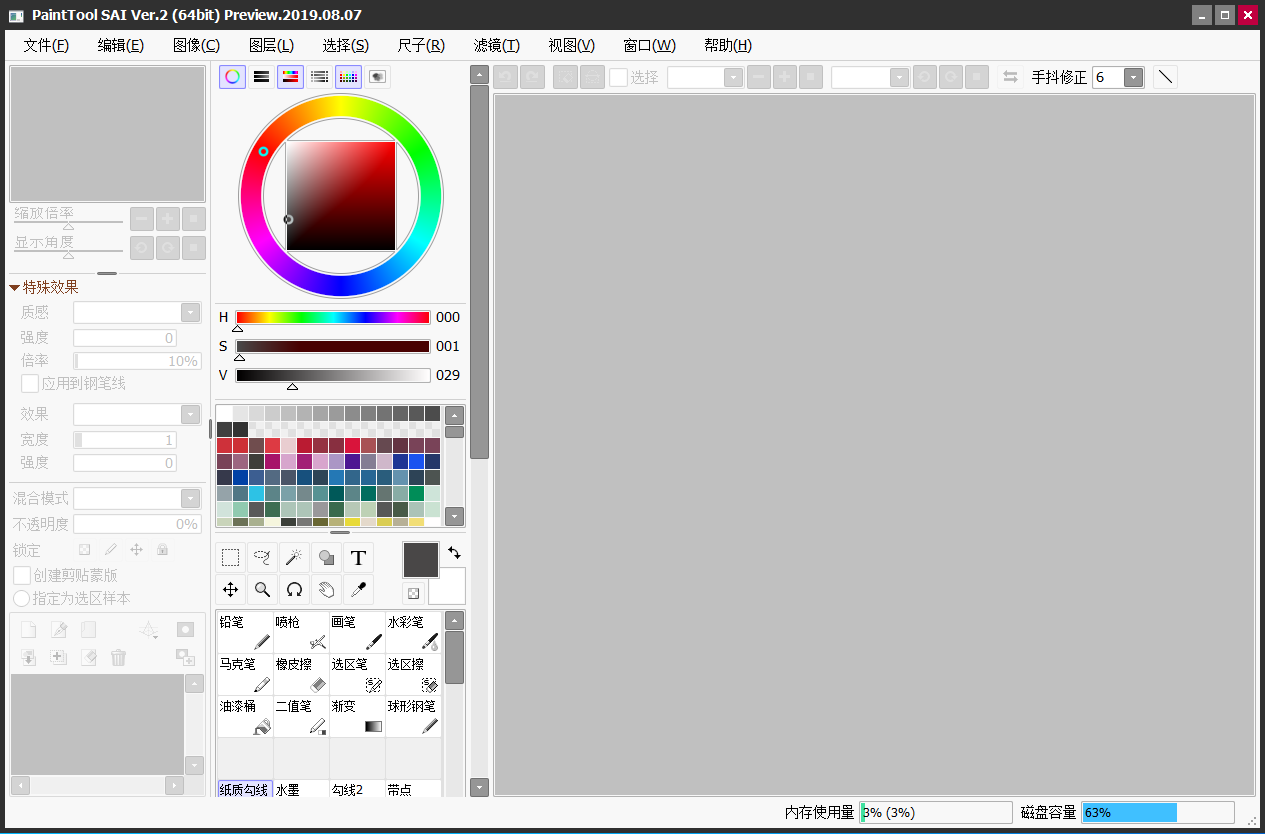Open the 帮助(H) menu
The image size is (1265, 834).
pyautogui.click(x=728, y=45)
